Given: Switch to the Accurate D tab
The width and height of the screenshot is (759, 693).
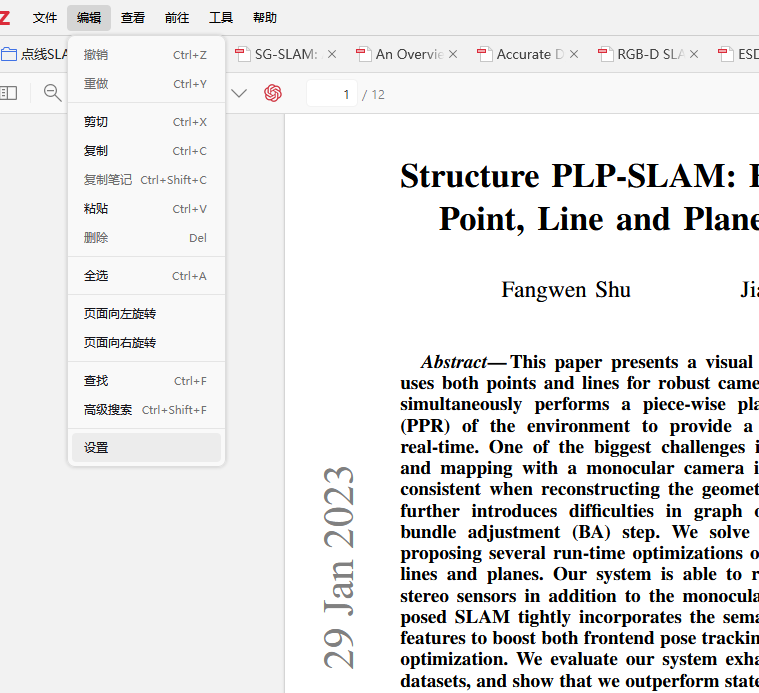Looking at the screenshot, I should click(530, 54).
